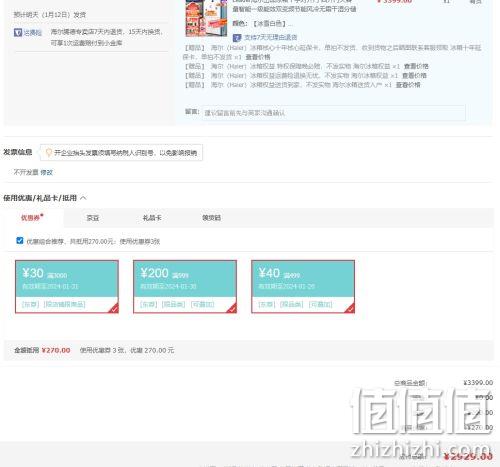
Task: Switch to the 礼品卡 tab
Action: 152,218
